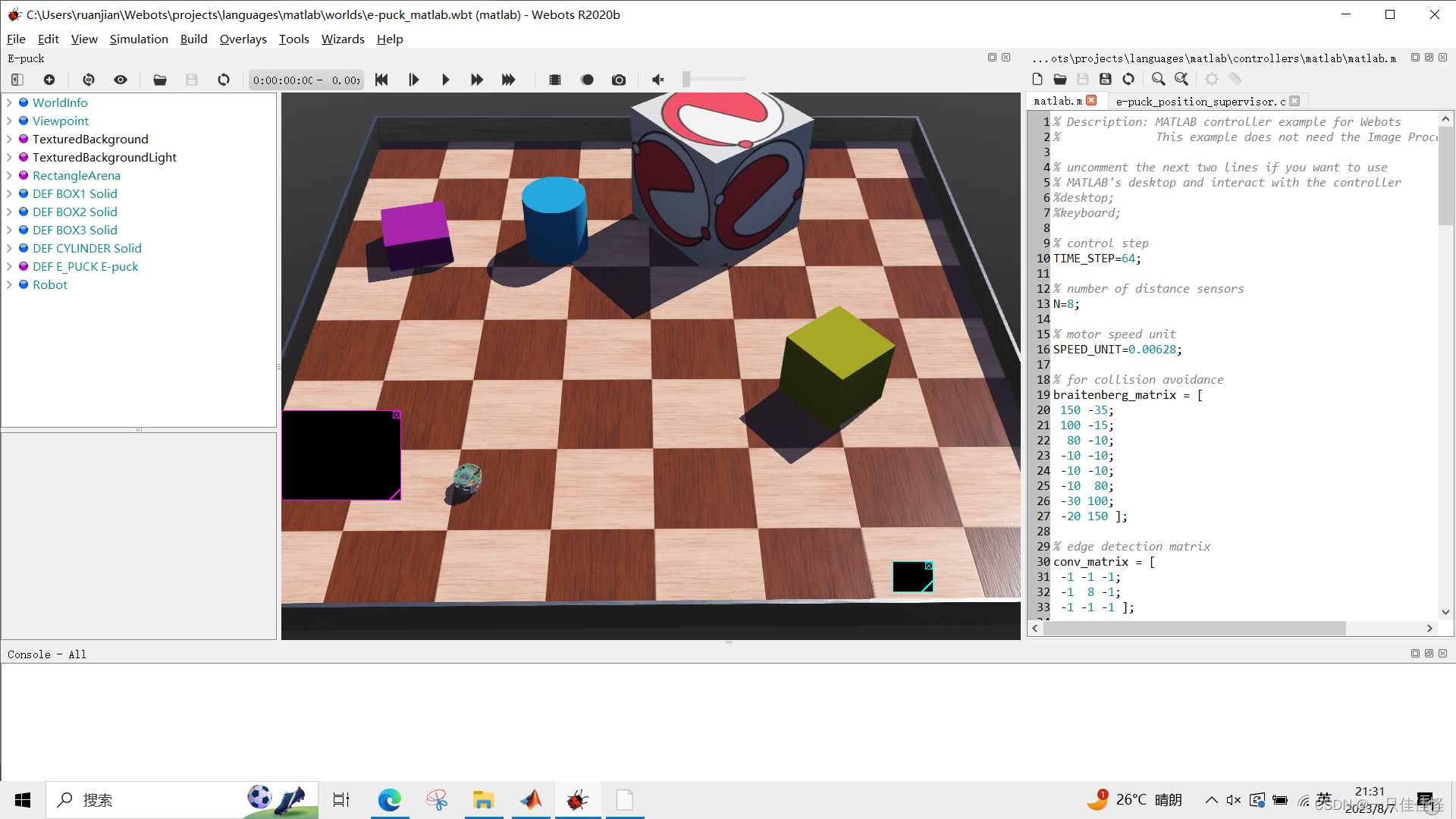
Task: Expand the TexturedBackground node
Action: tap(9, 139)
